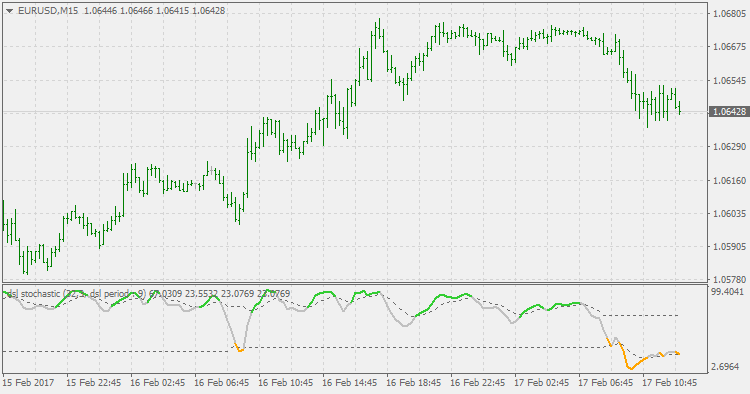The width and height of the screenshot is (750, 394).
Task: Click the 1.06160 price axis label
Action: point(729,180)
